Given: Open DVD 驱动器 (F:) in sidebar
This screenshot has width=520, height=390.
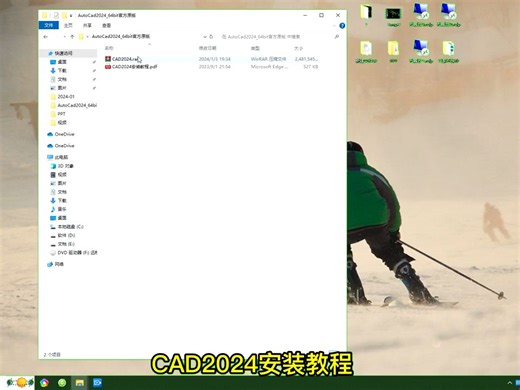Looking at the screenshot, I should click(77, 253).
